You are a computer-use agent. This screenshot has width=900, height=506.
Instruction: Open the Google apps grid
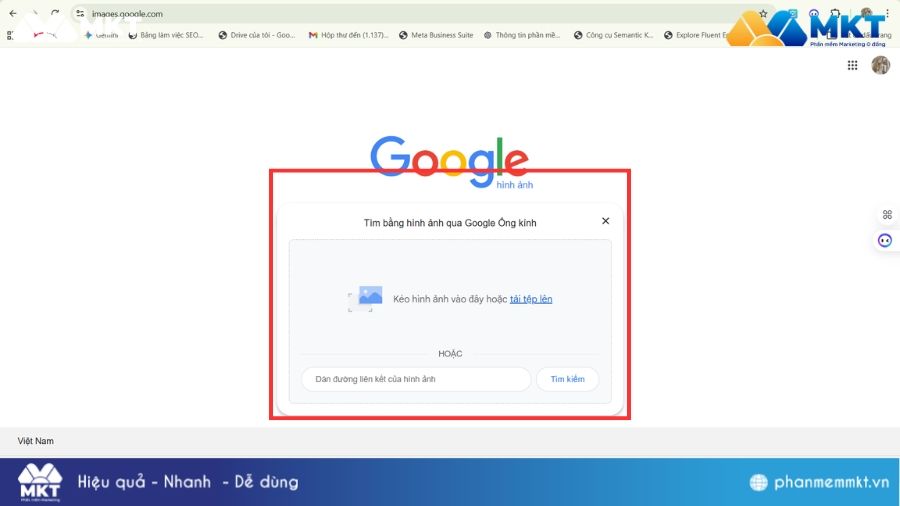point(852,65)
